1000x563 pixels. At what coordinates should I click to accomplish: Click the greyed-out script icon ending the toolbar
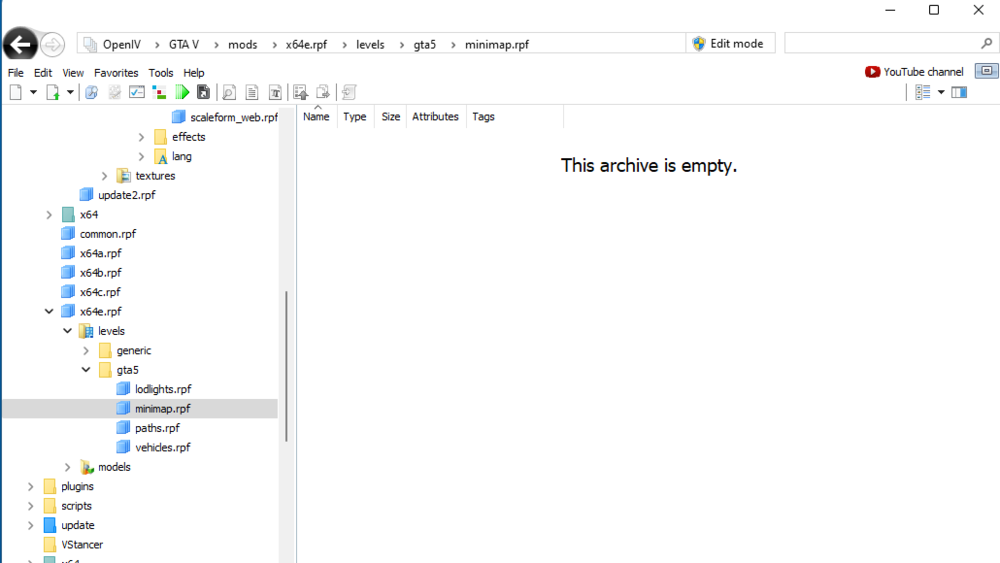click(348, 92)
